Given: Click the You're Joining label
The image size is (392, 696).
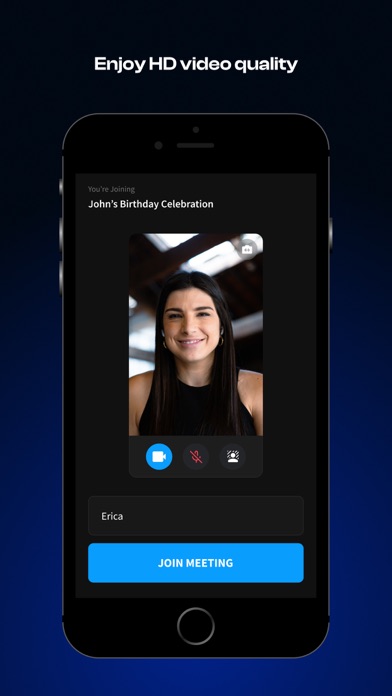Looking at the screenshot, I should [x=111, y=189].
